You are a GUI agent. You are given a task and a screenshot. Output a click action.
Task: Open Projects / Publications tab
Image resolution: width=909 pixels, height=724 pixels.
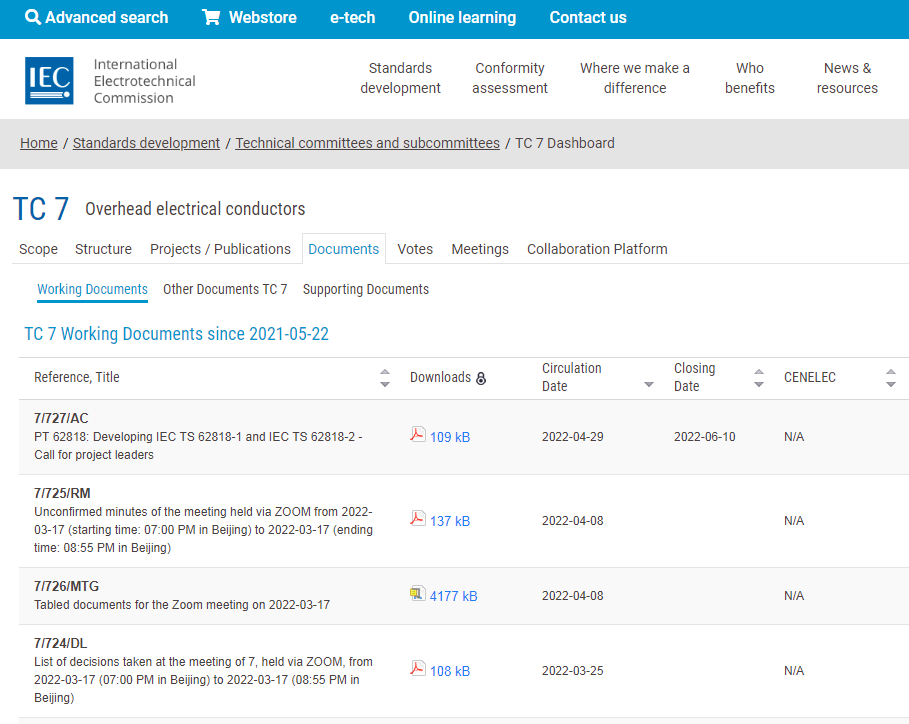(x=220, y=249)
